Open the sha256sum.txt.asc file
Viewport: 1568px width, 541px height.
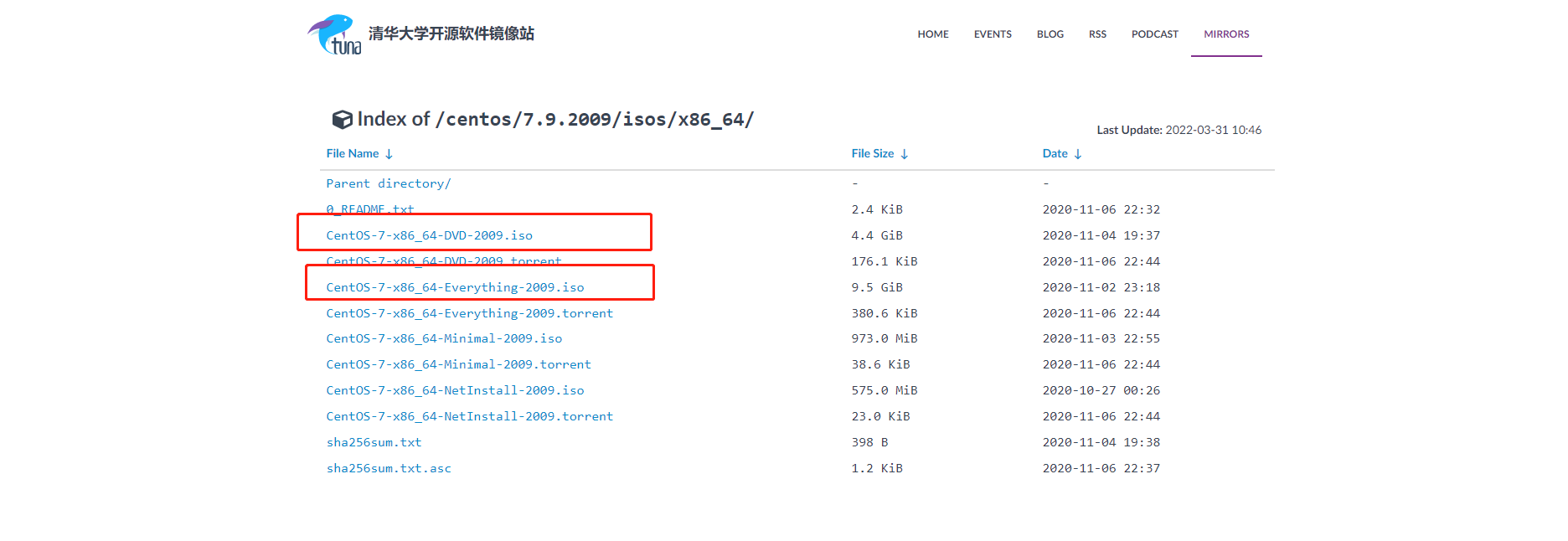pyautogui.click(x=389, y=468)
